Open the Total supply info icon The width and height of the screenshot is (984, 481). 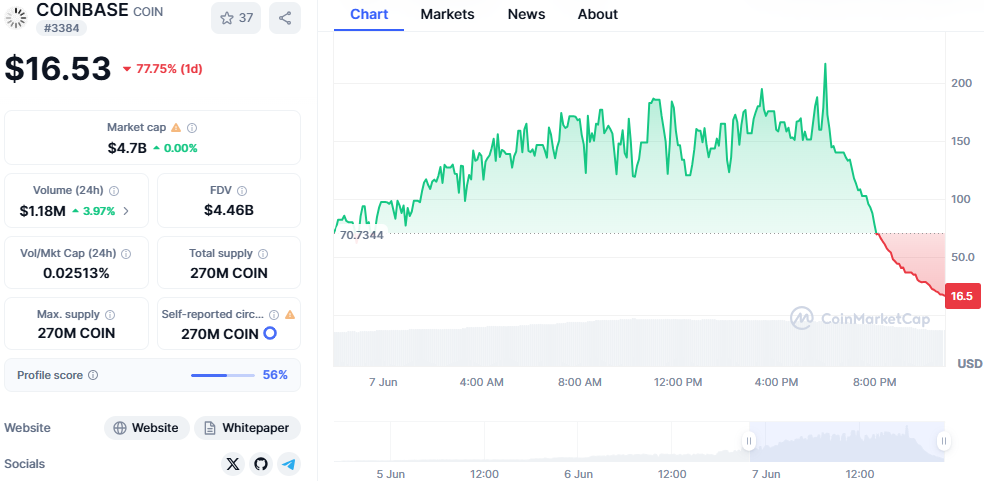(263, 254)
